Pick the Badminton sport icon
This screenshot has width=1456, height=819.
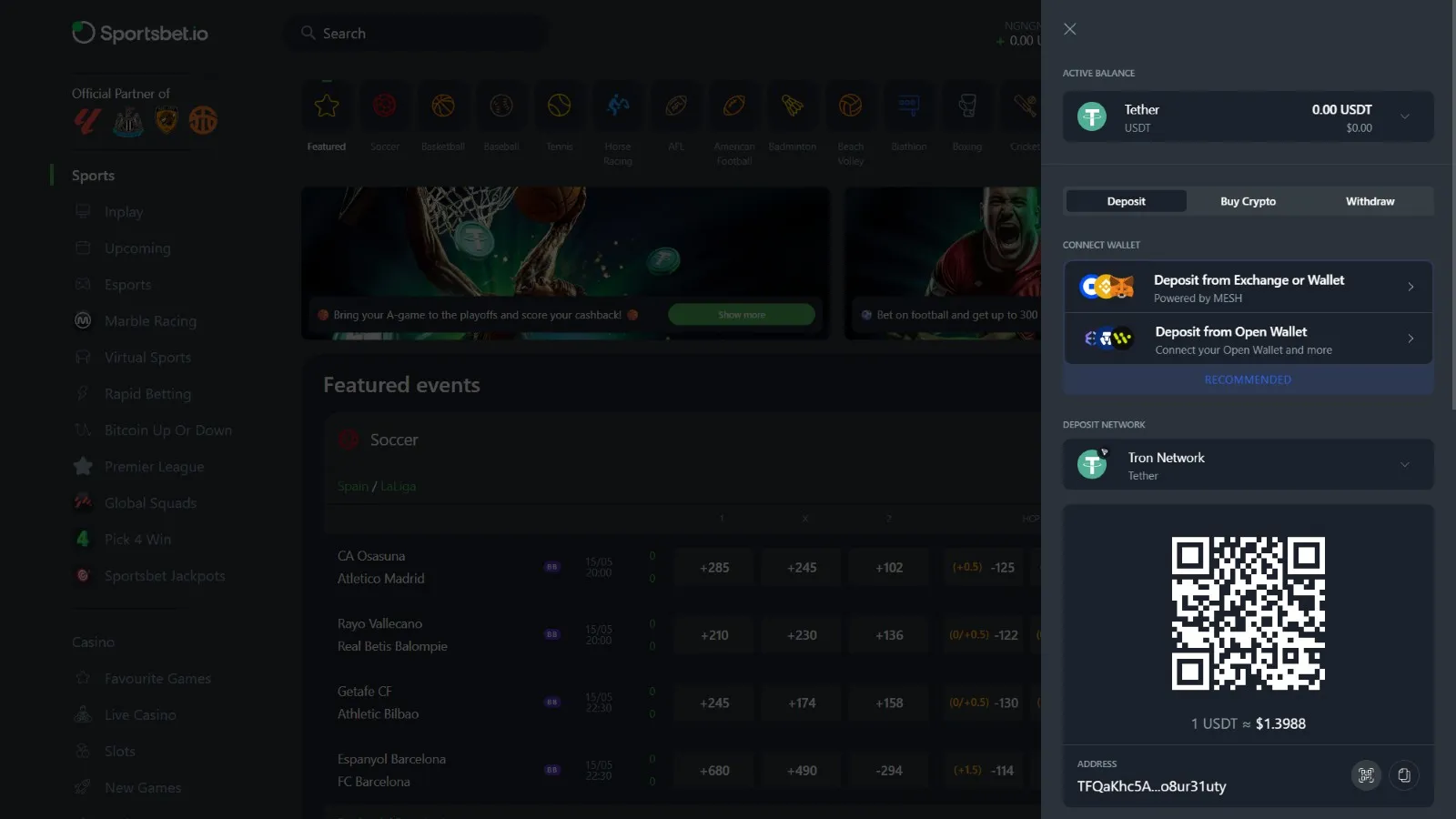(793, 106)
